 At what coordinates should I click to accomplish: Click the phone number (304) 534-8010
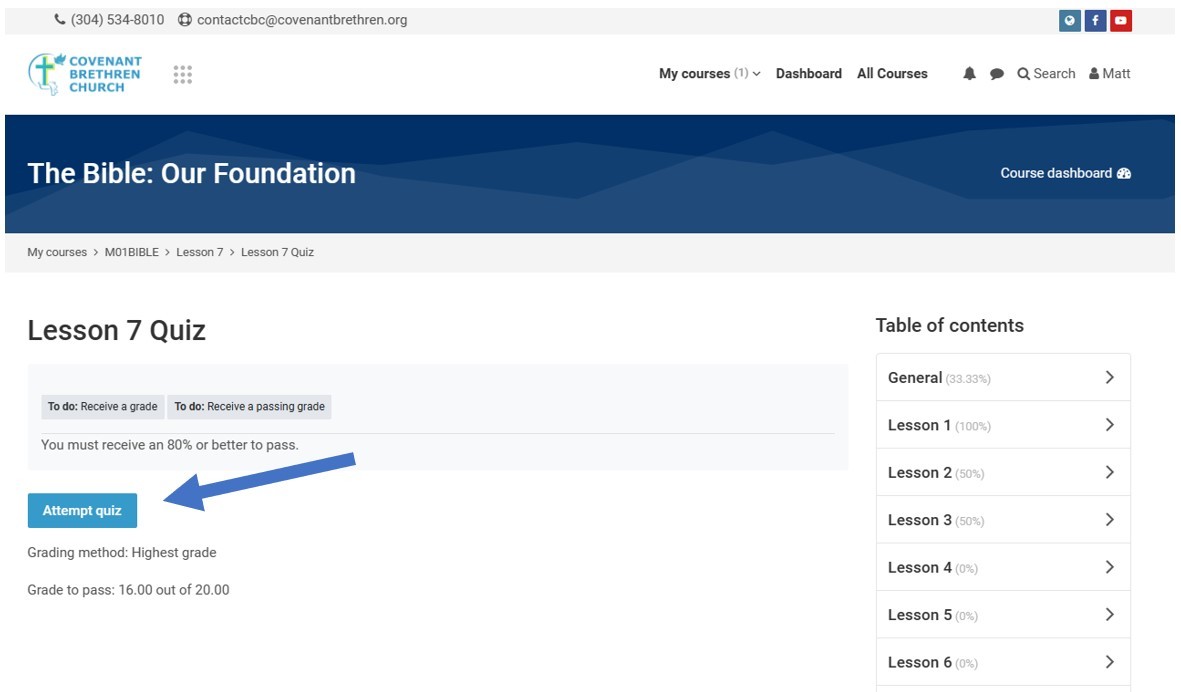click(x=117, y=20)
